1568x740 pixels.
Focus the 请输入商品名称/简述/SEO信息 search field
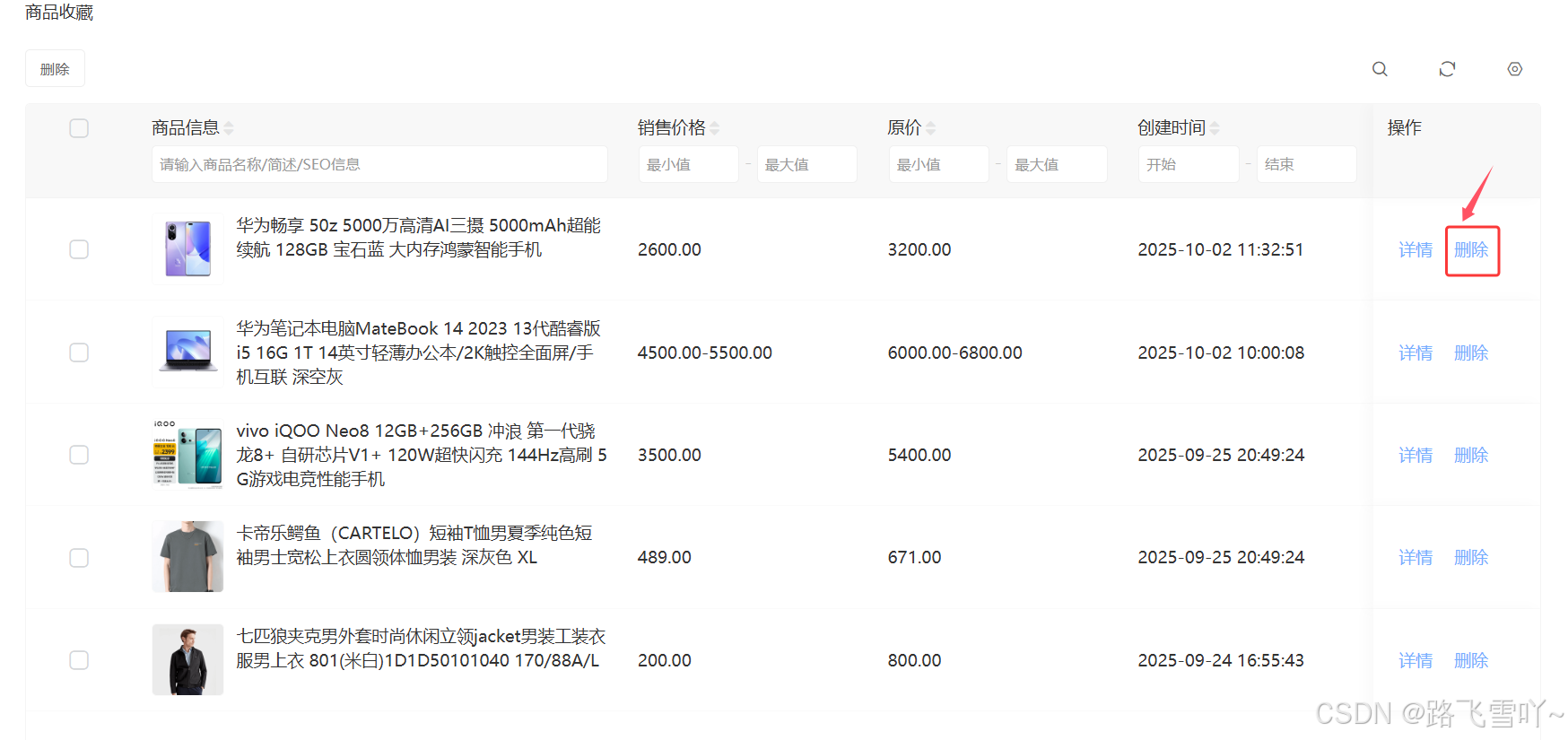coord(379,164)
